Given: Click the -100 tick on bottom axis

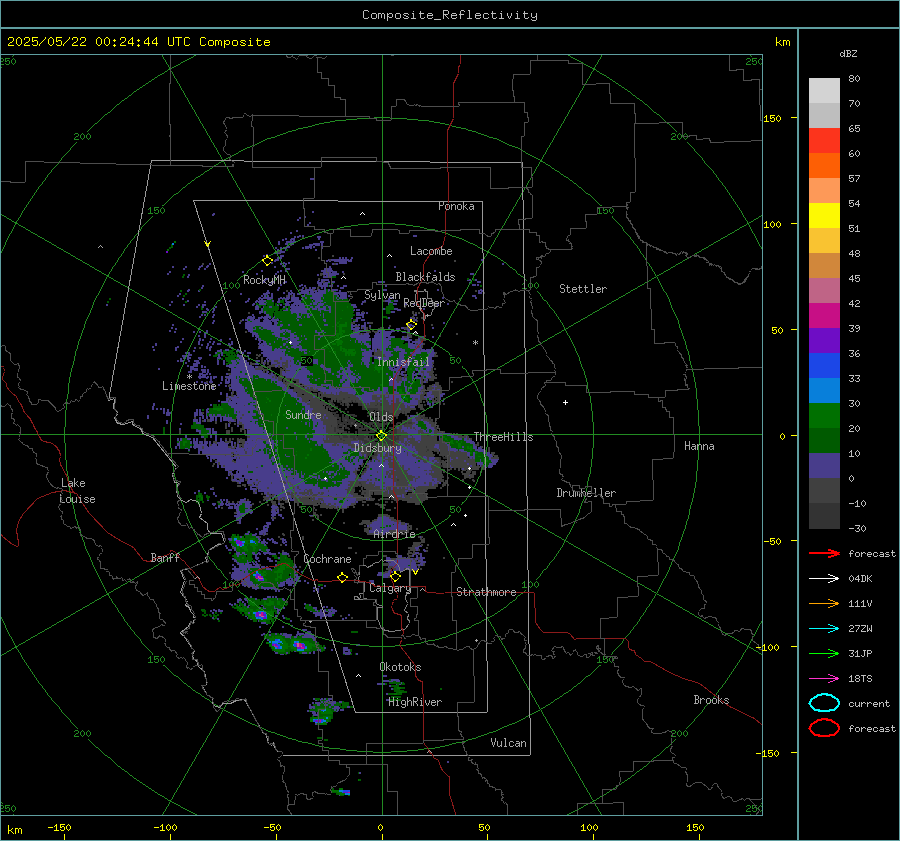Looking at the screenshot, I should (x=165, y=827).
